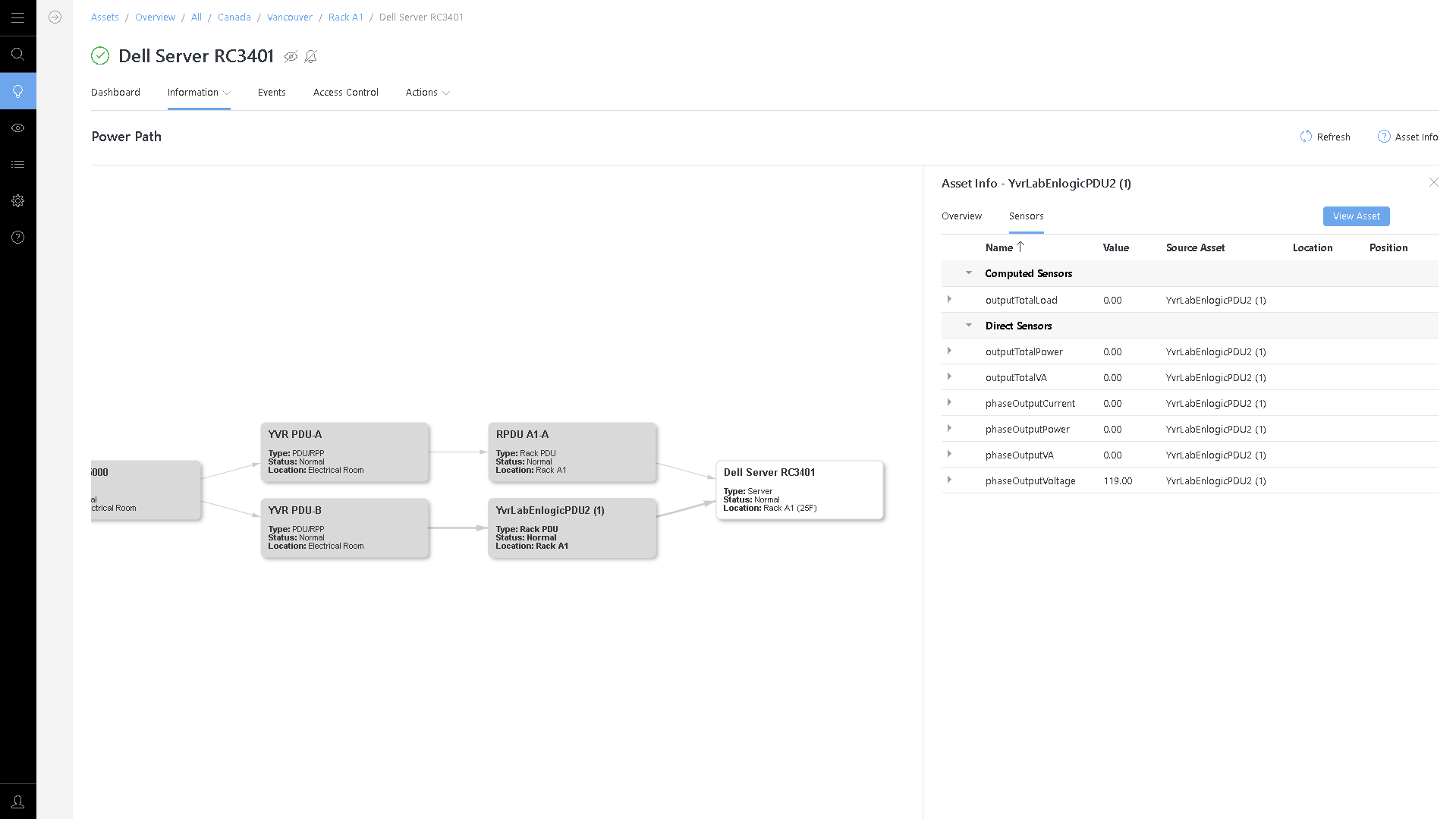
Task: Open the eye monitoring sidebar icon
Action: click(x=17, y=128)
